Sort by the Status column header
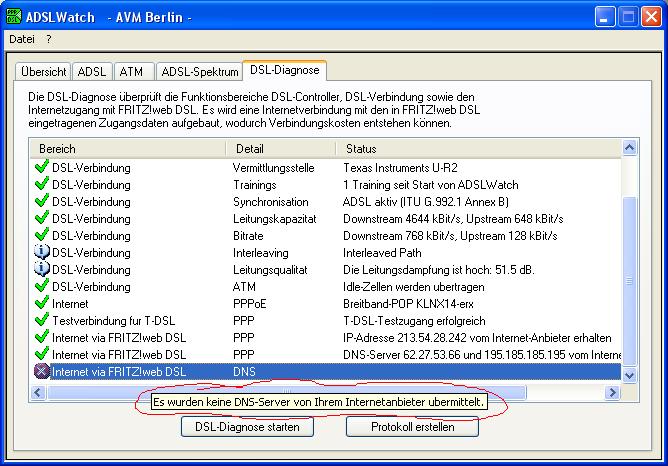The height and width of the screenshot is (466, 668). point(479,149)
